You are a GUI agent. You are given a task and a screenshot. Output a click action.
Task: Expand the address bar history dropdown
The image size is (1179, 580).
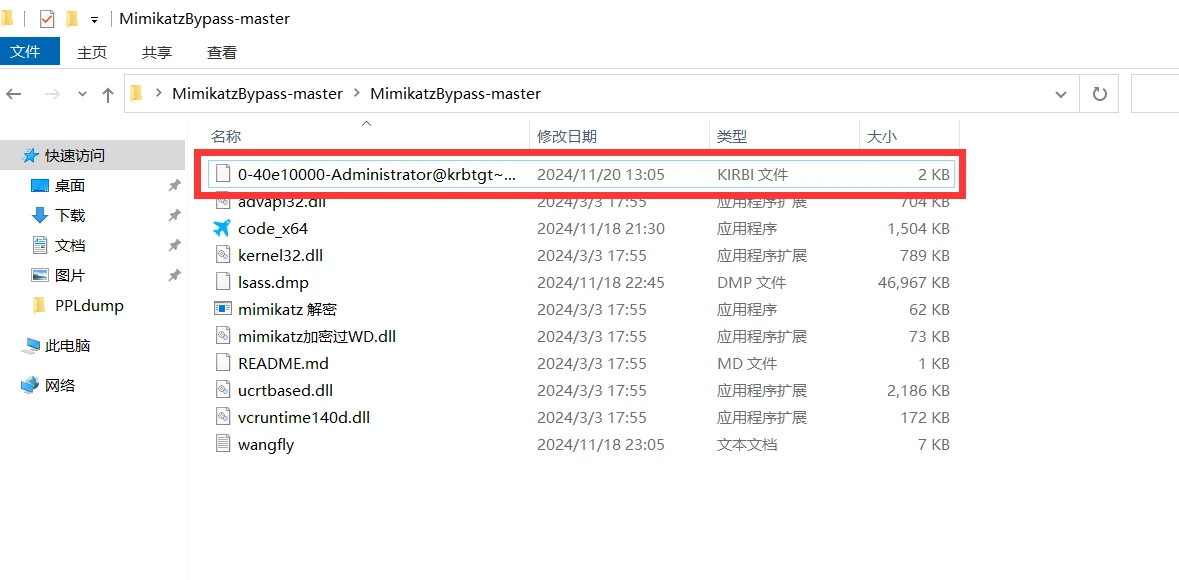pyautogui.click(x=1061, y=95)
